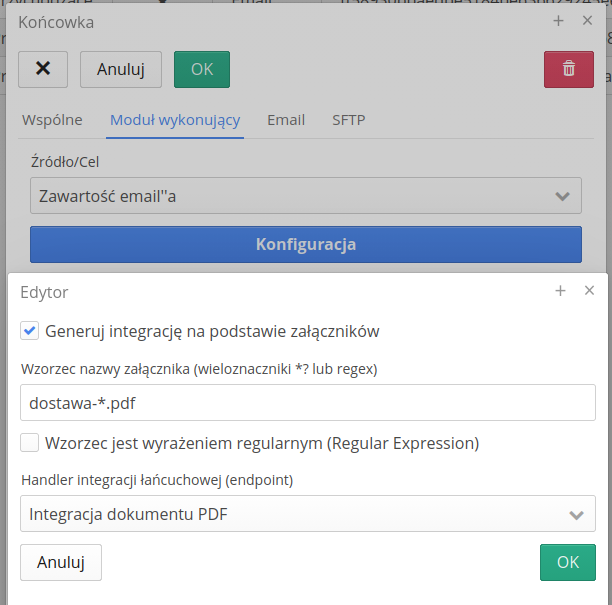This screenshot has height=605, width=612.
Task: Switch to the Wspólne tab
Action: pos(52,120)
